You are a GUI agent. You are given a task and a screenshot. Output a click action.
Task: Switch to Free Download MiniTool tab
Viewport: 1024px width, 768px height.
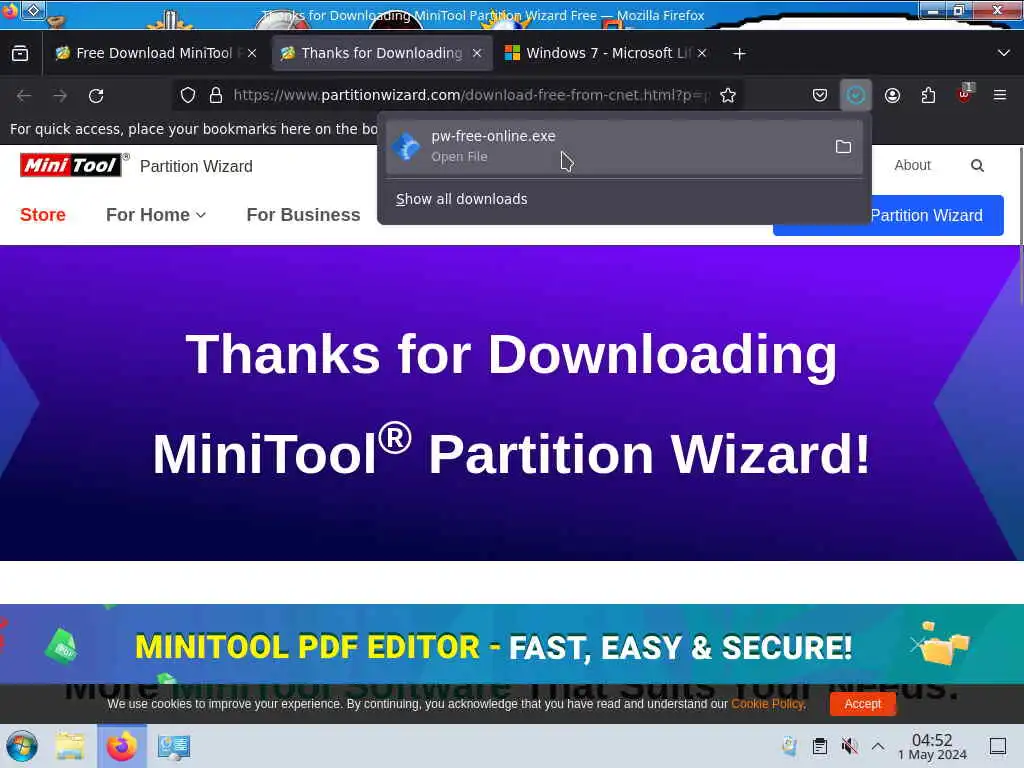(x=155, y=54)
